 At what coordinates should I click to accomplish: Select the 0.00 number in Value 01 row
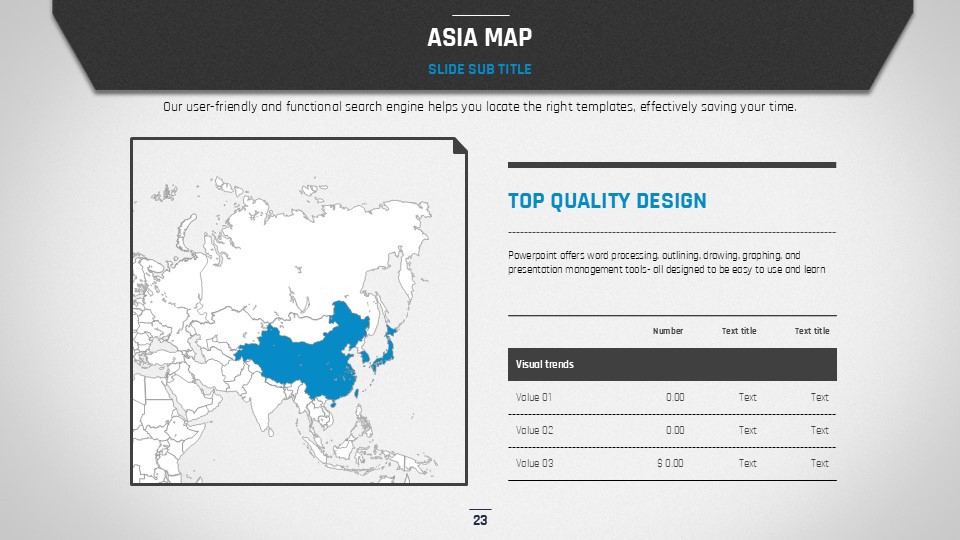(x=675, y=397)
